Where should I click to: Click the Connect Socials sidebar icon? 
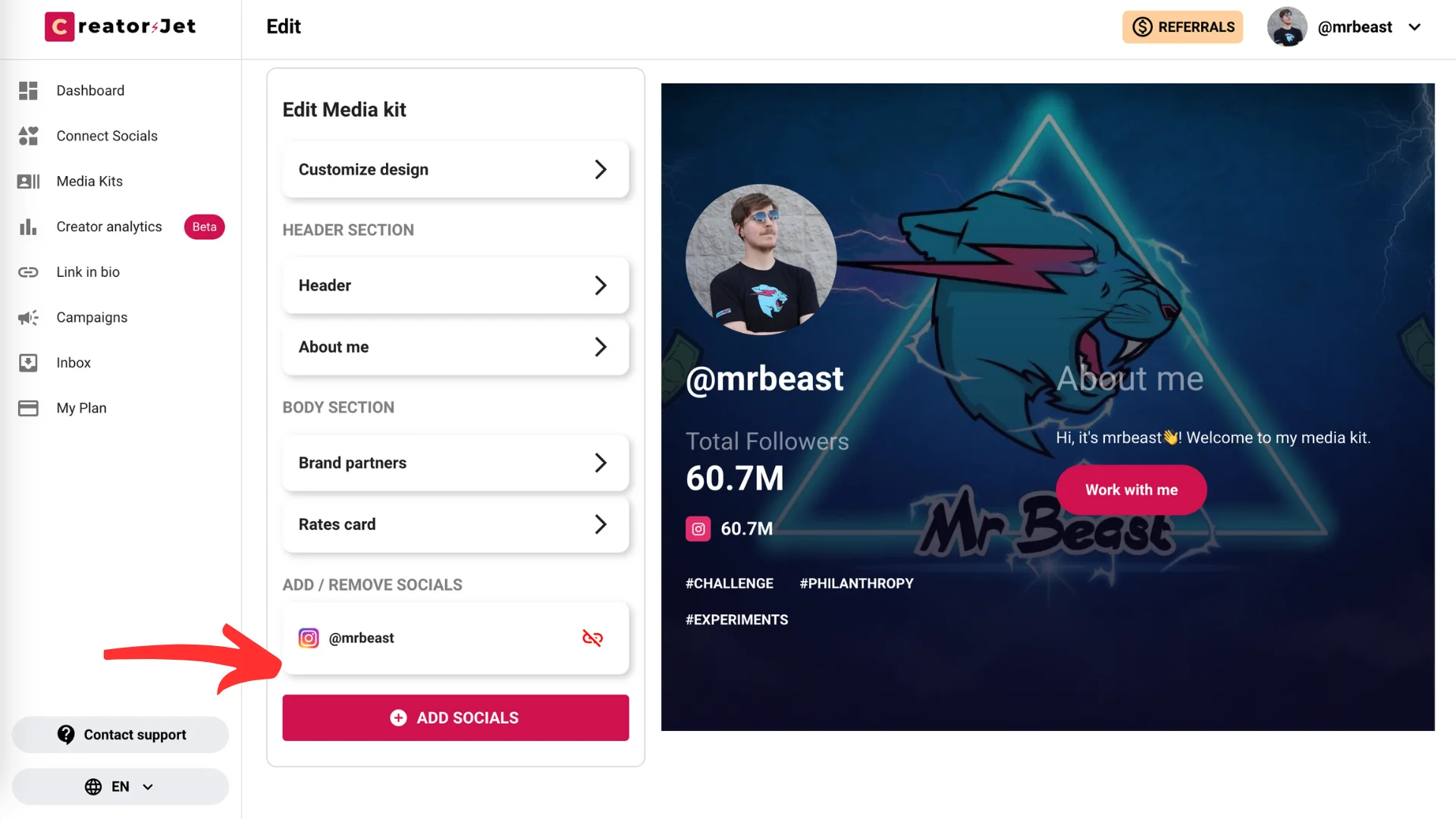coord(28,135)
